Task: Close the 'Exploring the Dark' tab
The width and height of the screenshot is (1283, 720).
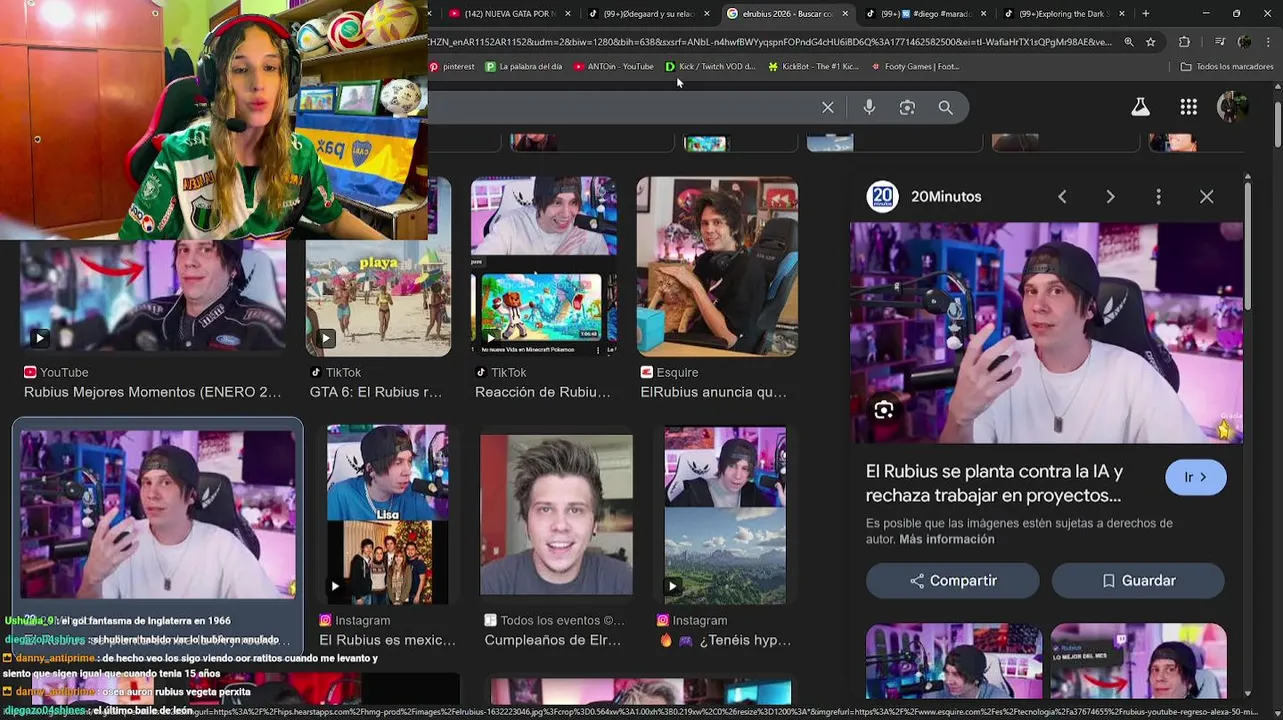Action: click(1121, 14)
